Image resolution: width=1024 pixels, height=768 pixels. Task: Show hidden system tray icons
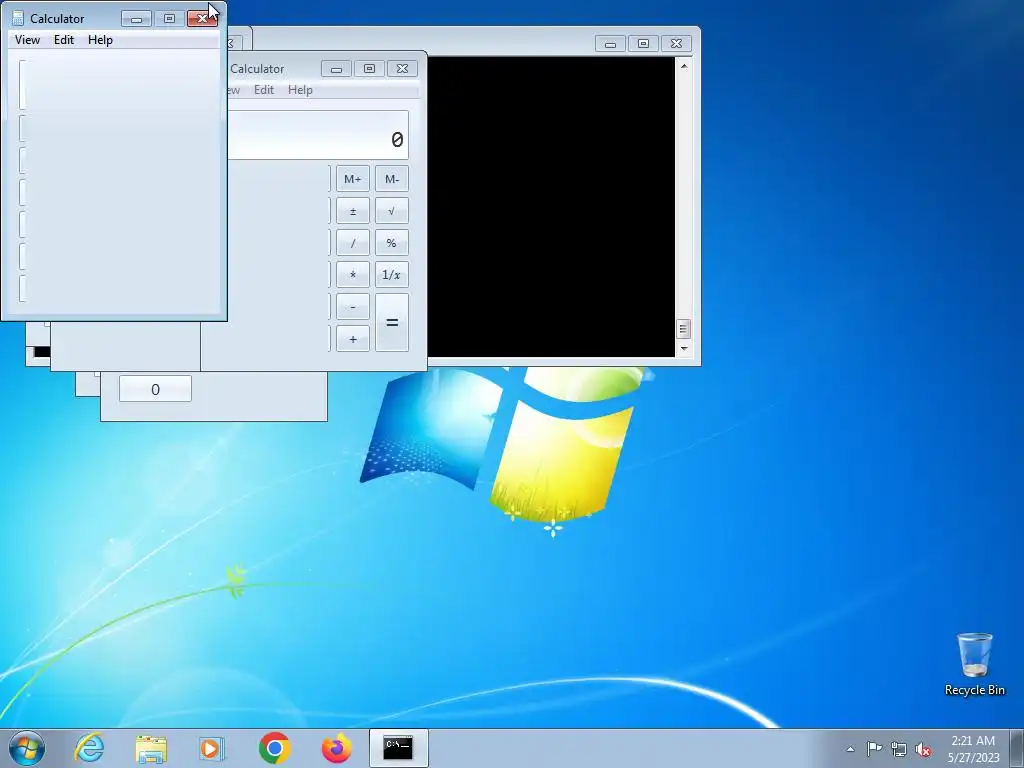pos(850,749)
